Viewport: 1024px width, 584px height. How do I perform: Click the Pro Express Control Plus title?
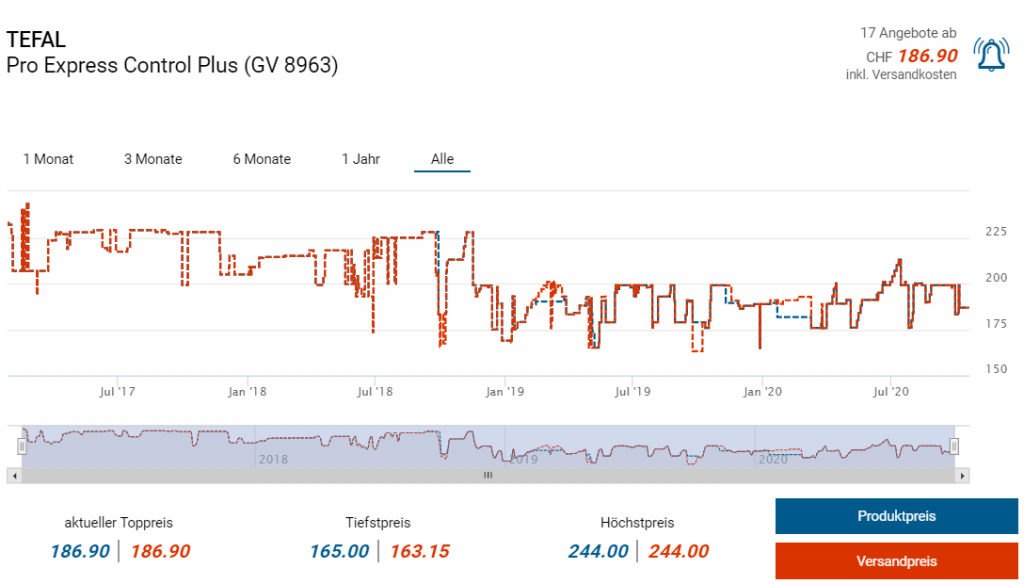point(172,65)
